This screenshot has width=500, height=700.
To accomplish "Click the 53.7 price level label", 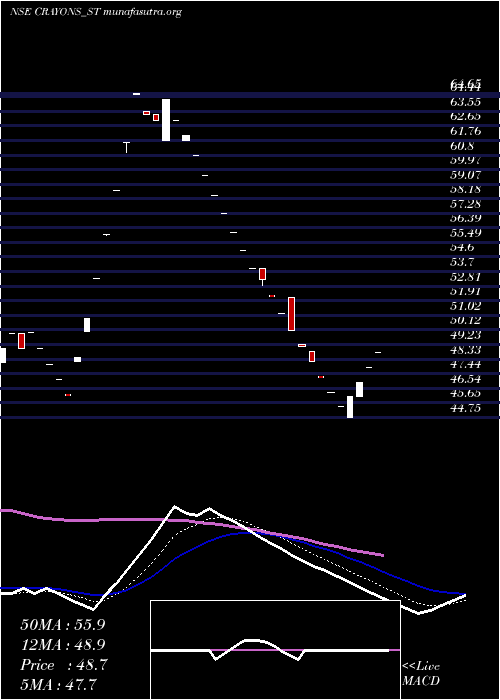I will 462,262.
